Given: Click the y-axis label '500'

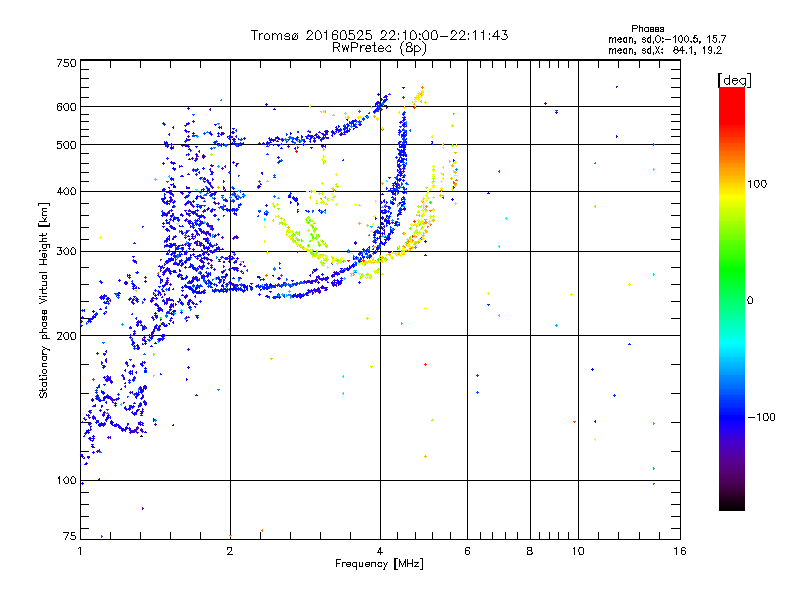Looking at the screenshot, I should click(66, 145).
